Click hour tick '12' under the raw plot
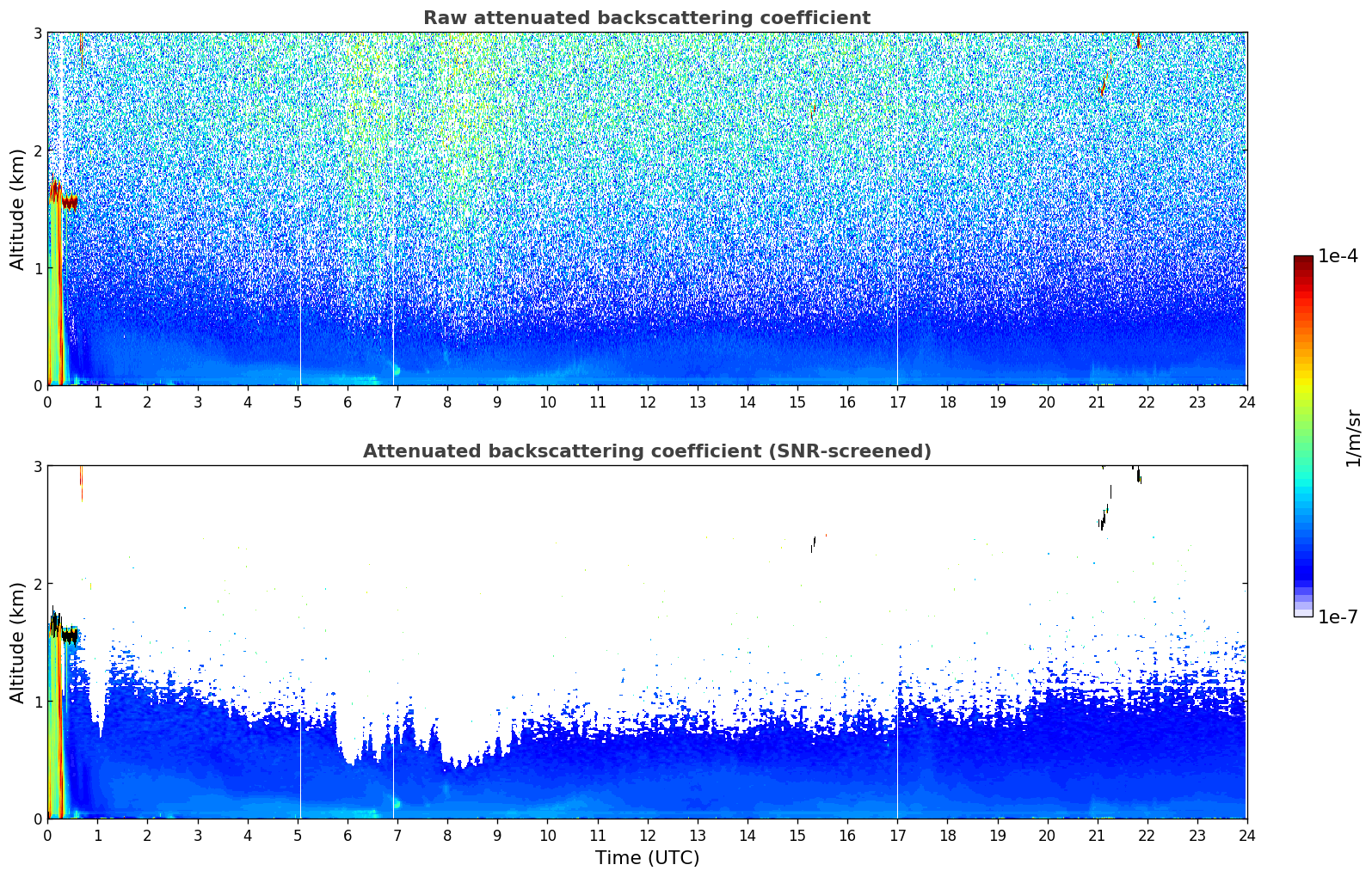 click(x=647, y=402)
